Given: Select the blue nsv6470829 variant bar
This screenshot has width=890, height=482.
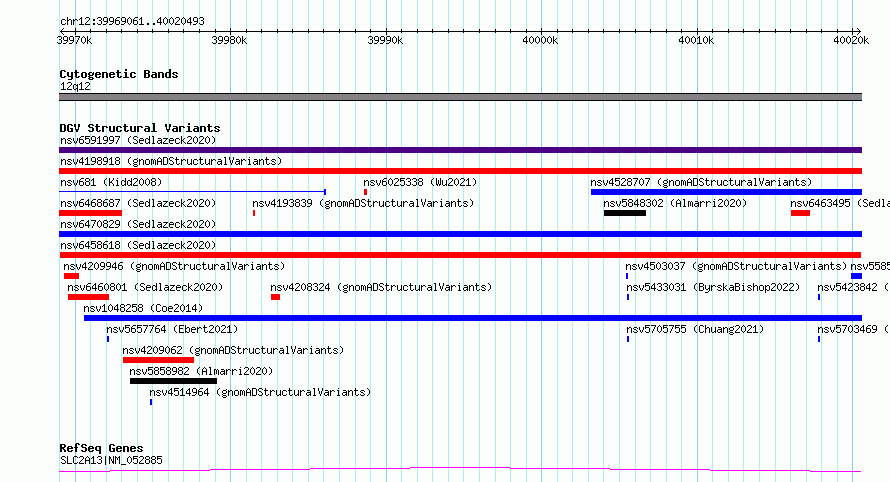Looking at the screenshot, I should point(460,234).
